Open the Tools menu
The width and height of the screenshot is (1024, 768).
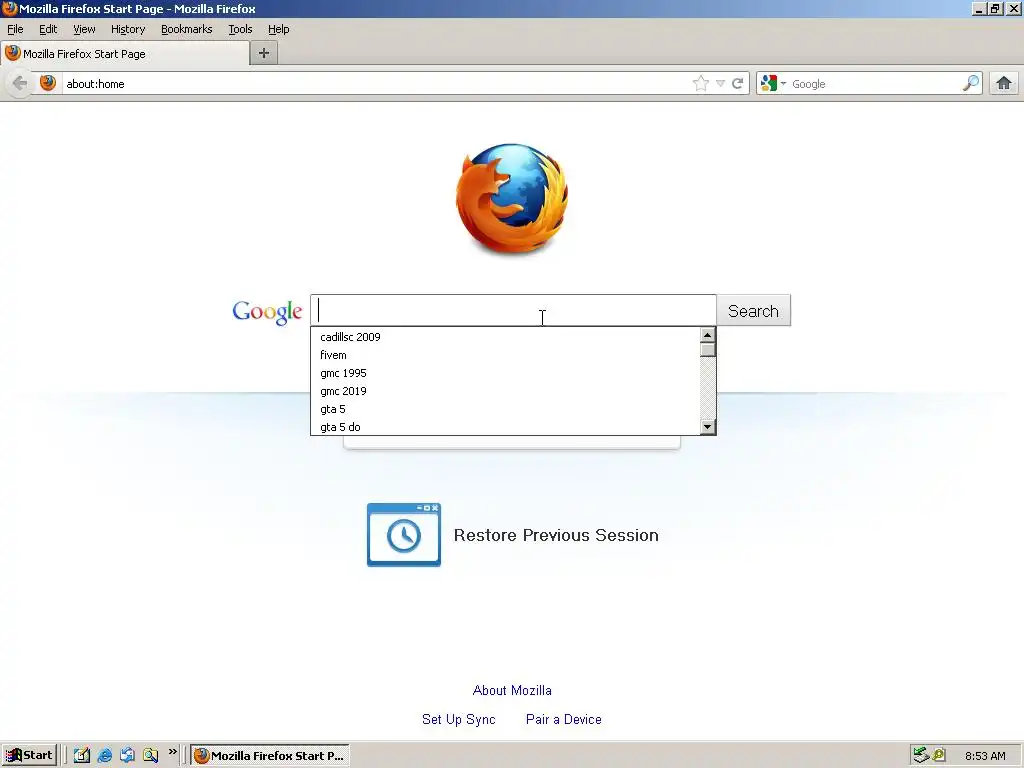pos(240,29)
